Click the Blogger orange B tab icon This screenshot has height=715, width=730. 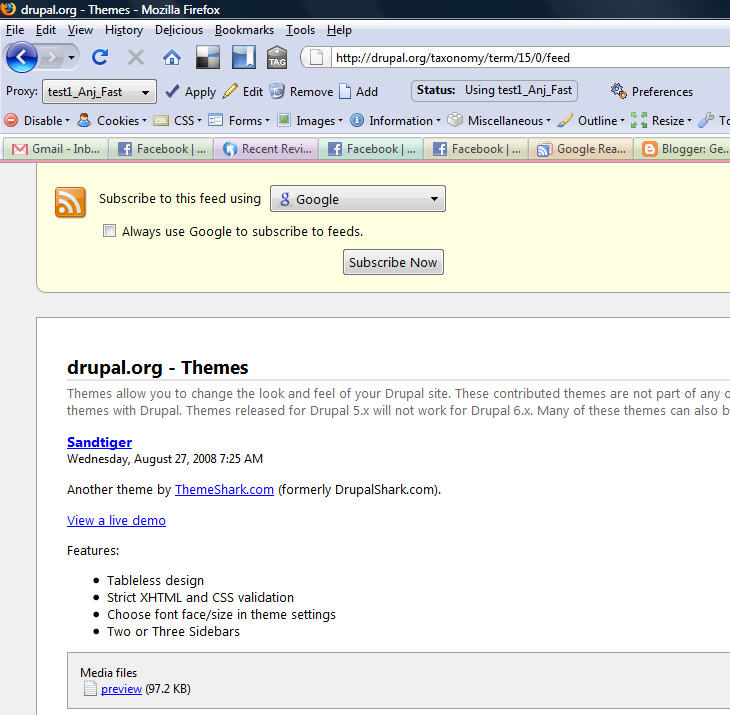click(649, 149)
